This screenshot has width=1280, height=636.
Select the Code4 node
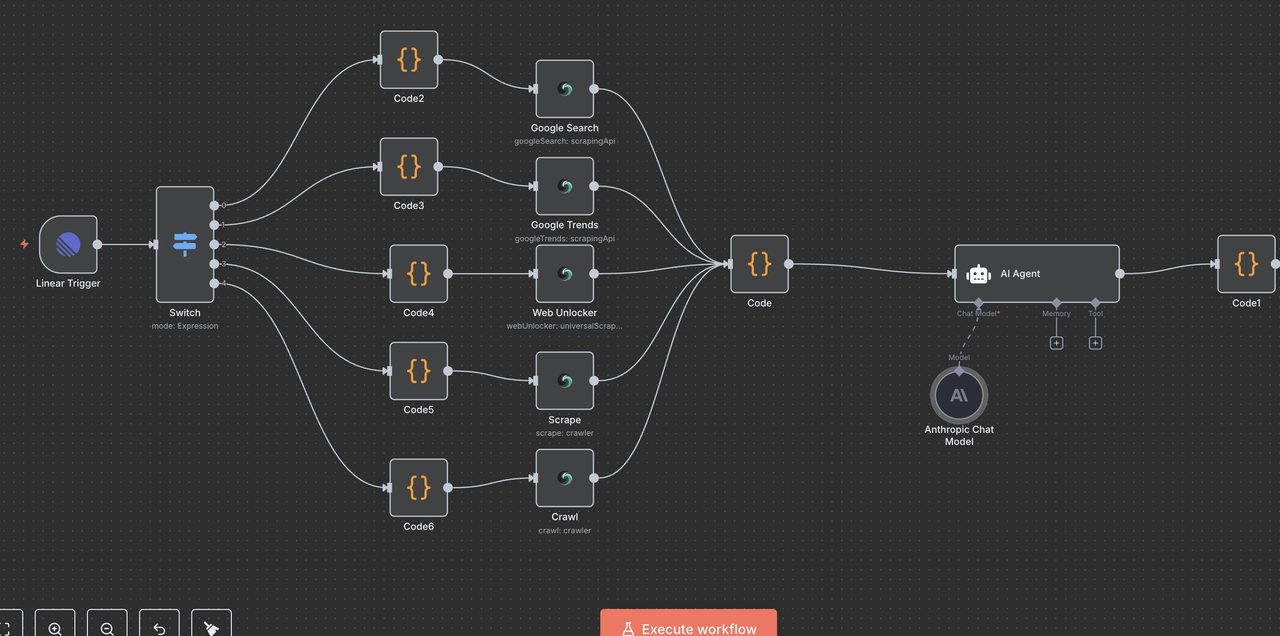(x=419, y=273)
